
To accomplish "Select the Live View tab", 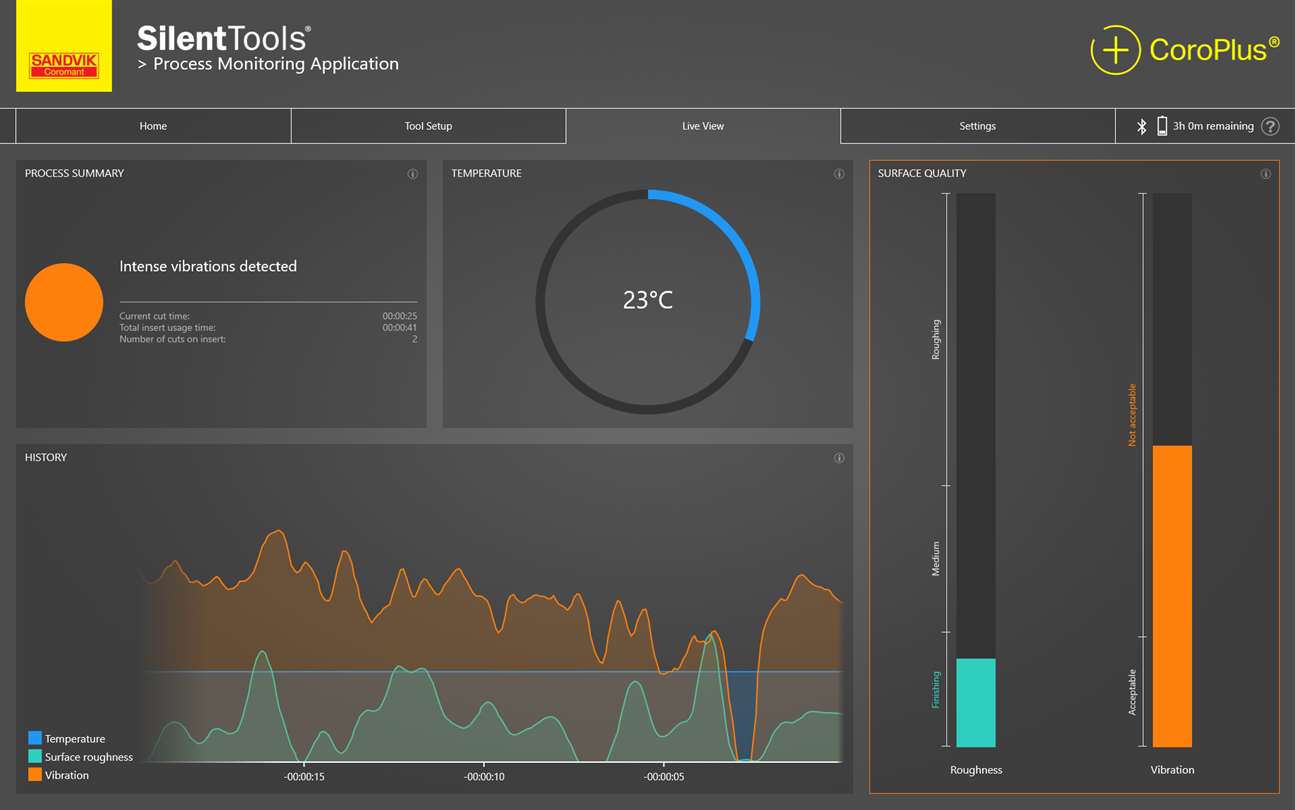I will (x=703, y=126).
